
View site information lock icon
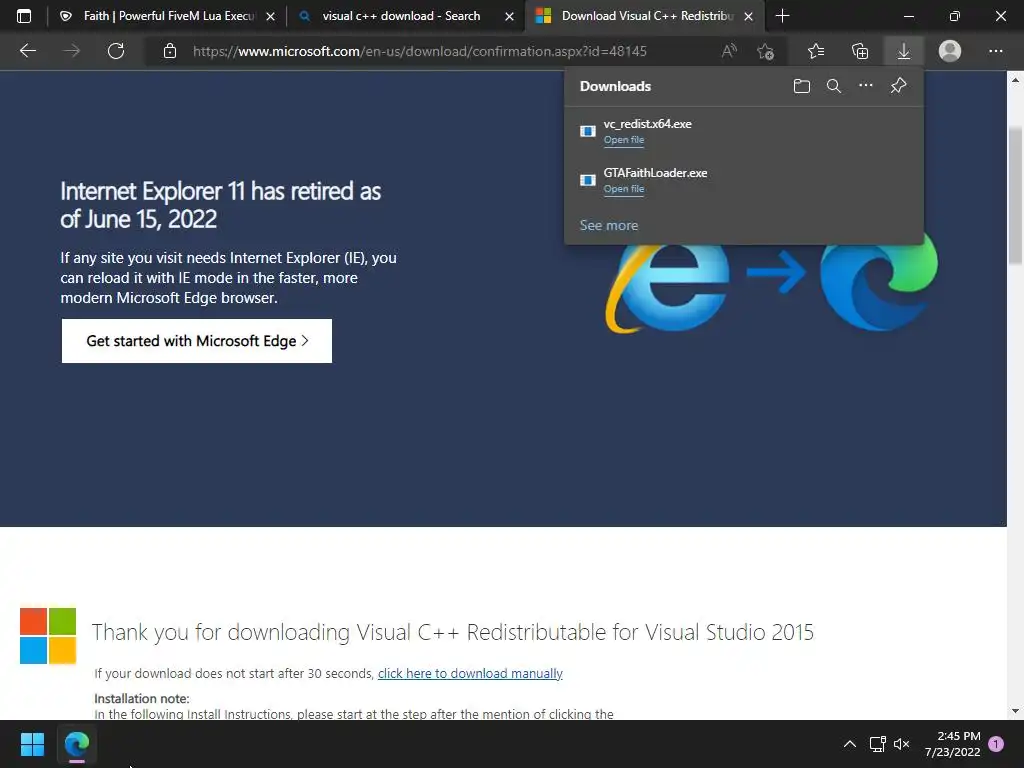click(170, 51)
